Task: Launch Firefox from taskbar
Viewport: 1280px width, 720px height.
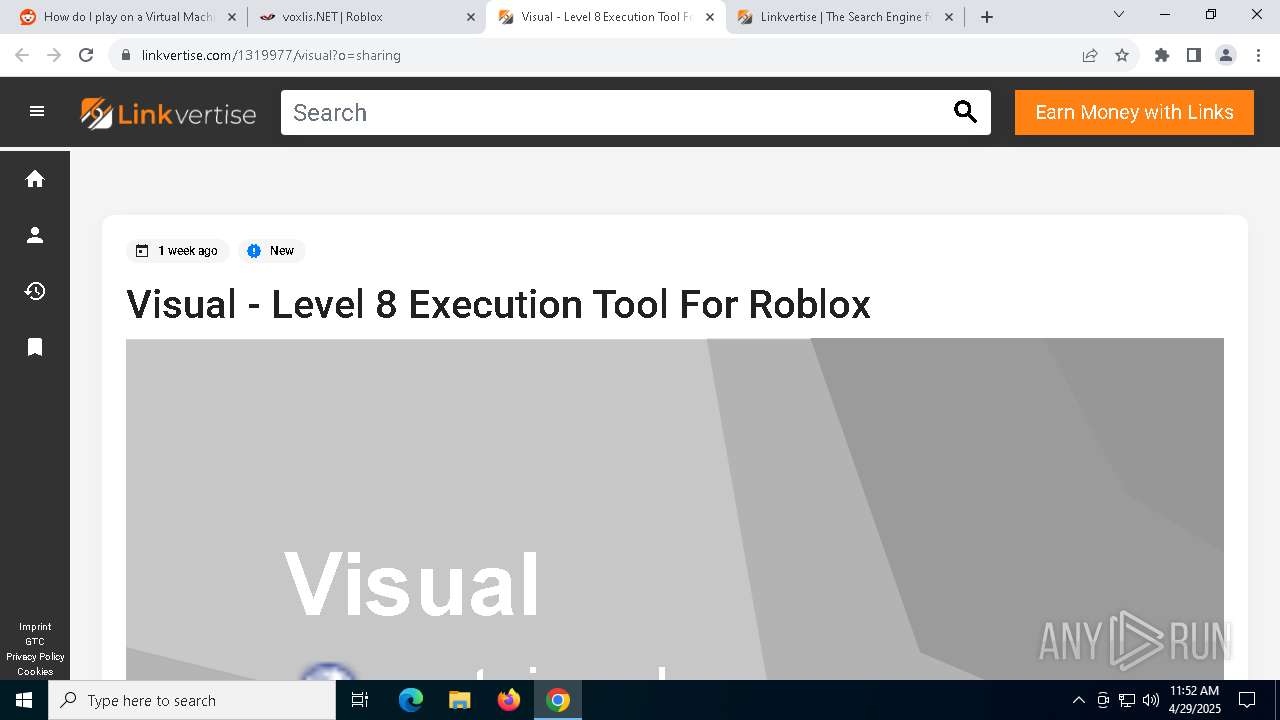Action: [x=509, y=700]
